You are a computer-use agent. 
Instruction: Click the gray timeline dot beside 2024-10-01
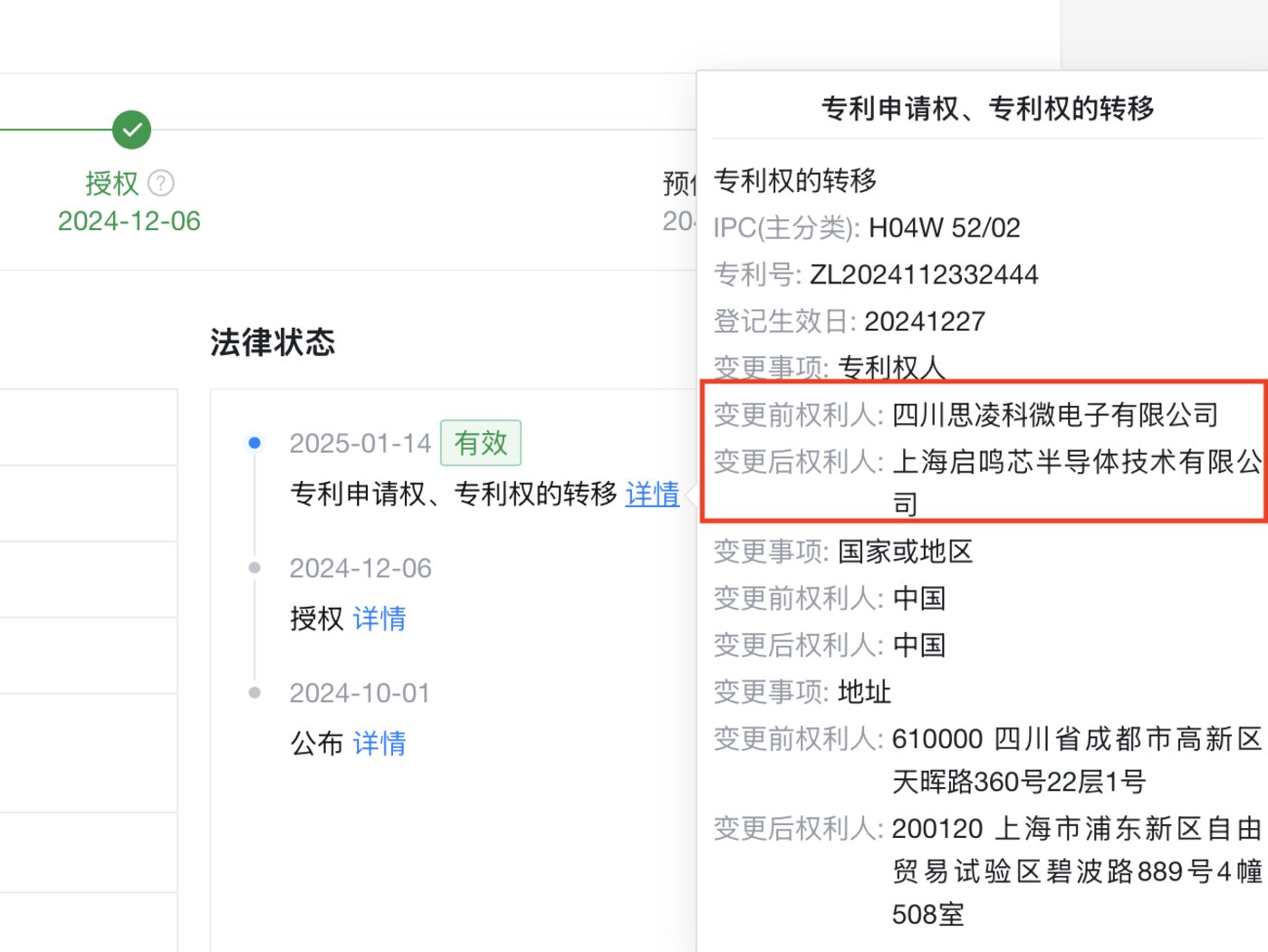pyautogui.click(x=255, y=692)
